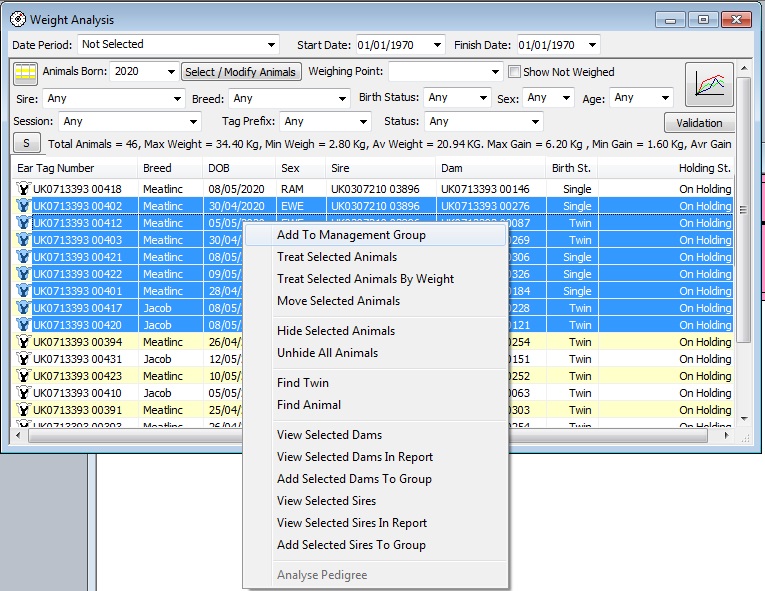Click sheep icon for UK0713393 00391
Image resolution: width=765 pixels, height=591 pixels.
tap(23, 410)
